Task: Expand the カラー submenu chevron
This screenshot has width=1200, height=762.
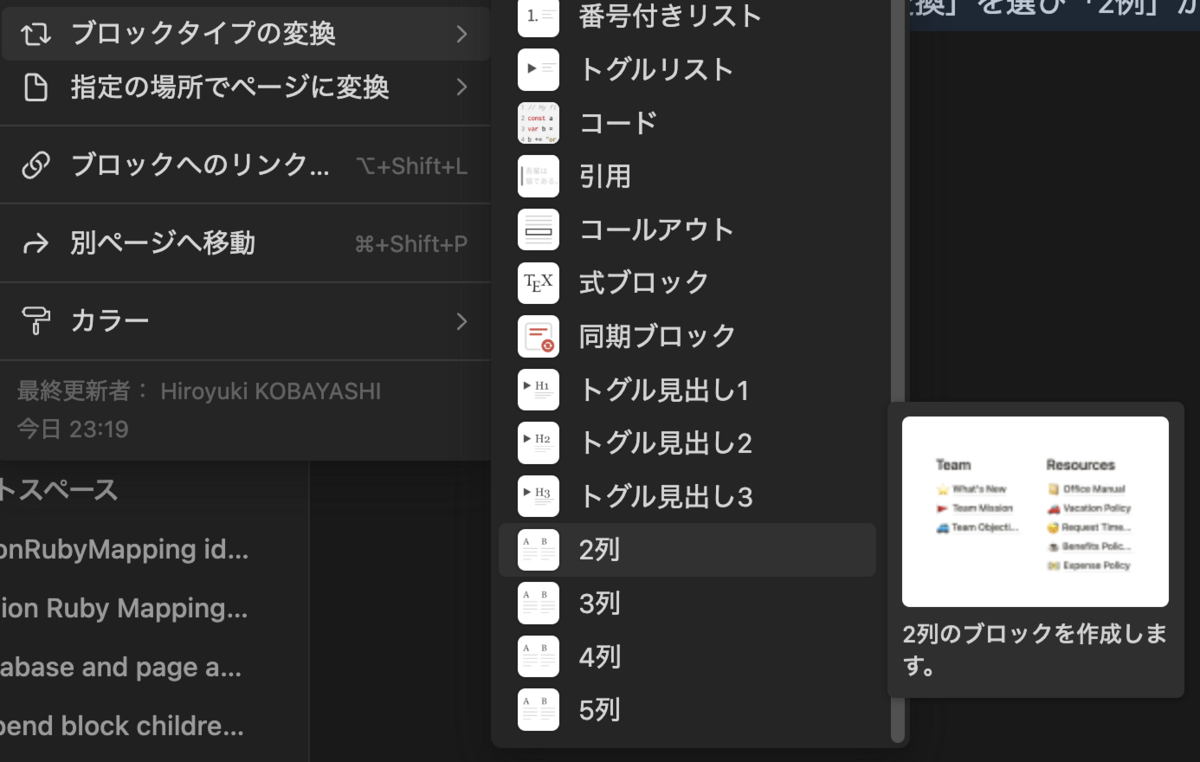Action: (461, 321)
